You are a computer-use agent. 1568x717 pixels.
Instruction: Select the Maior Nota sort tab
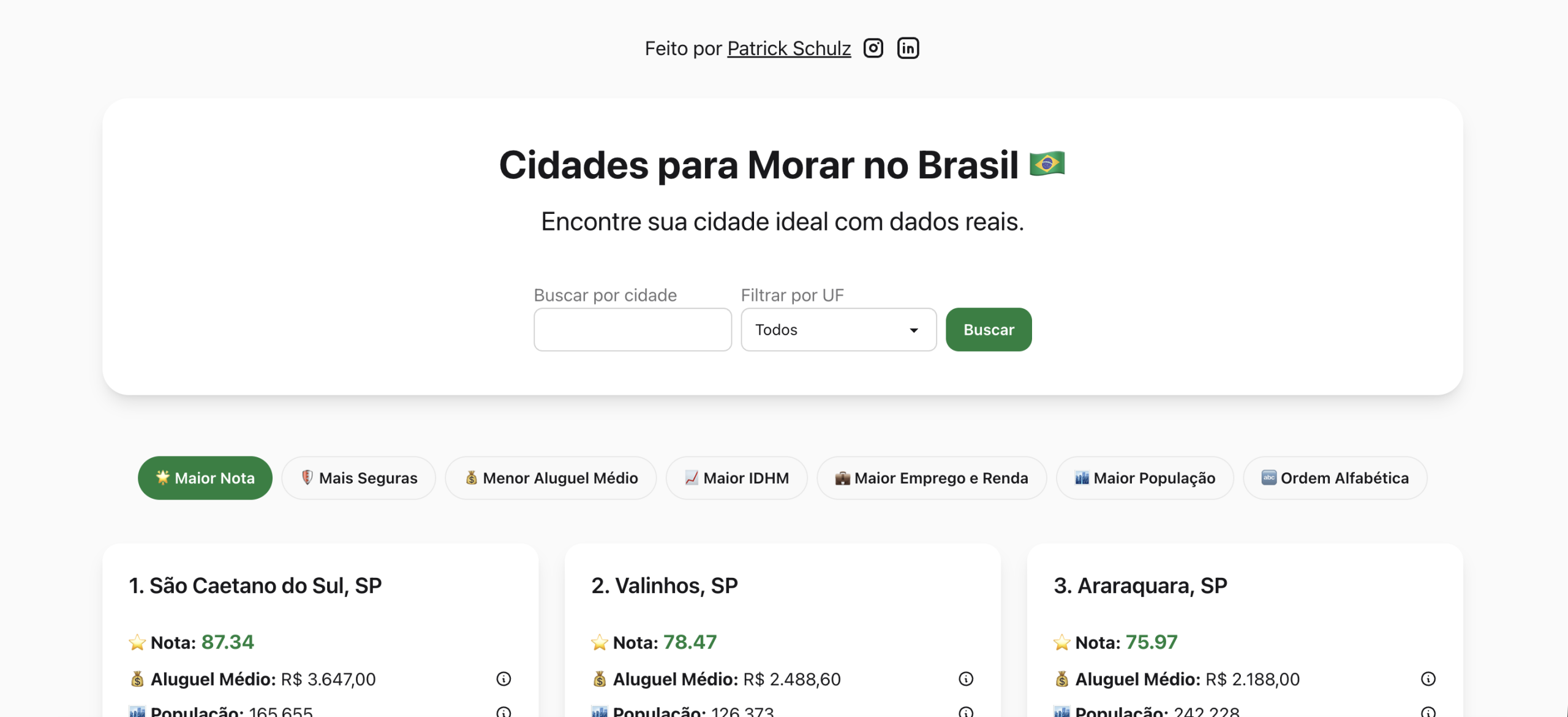pyautogui.click(x=205, y=478)
